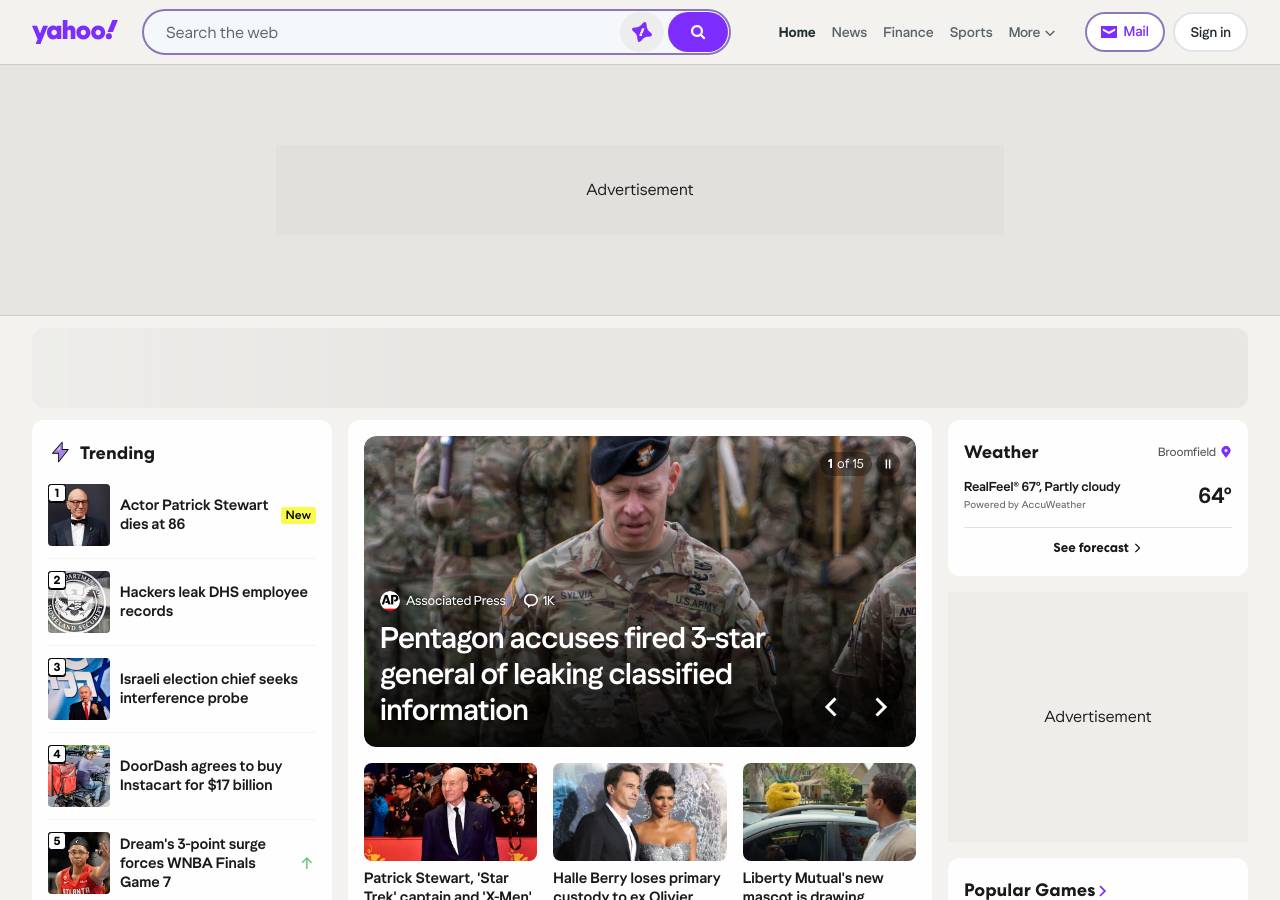Viewport: 1280px width, 900px height.
Task: Click the Broomfield location pin icon
Action: (1226, 452)
